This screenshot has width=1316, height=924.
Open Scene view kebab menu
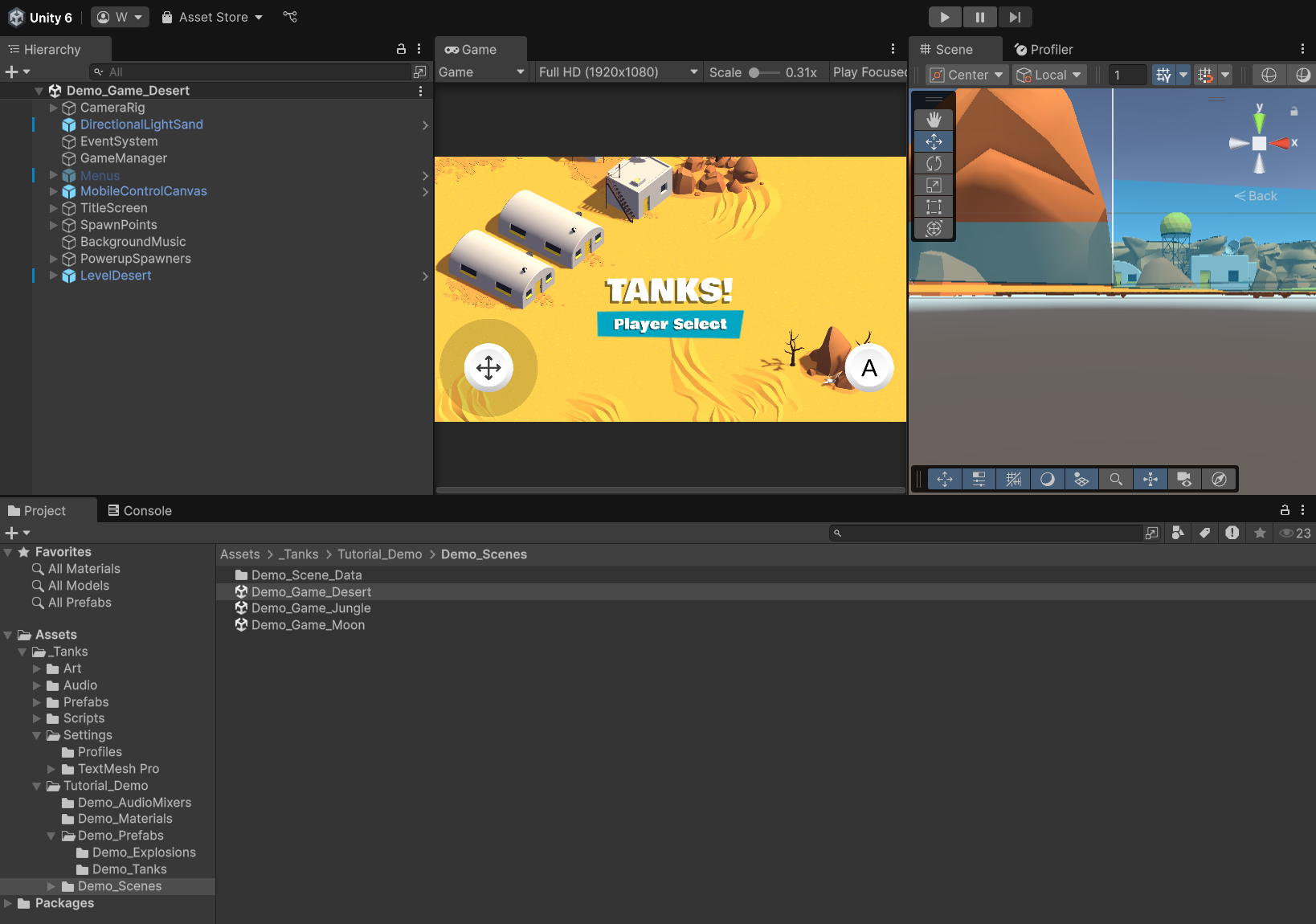coord(1302,49)
